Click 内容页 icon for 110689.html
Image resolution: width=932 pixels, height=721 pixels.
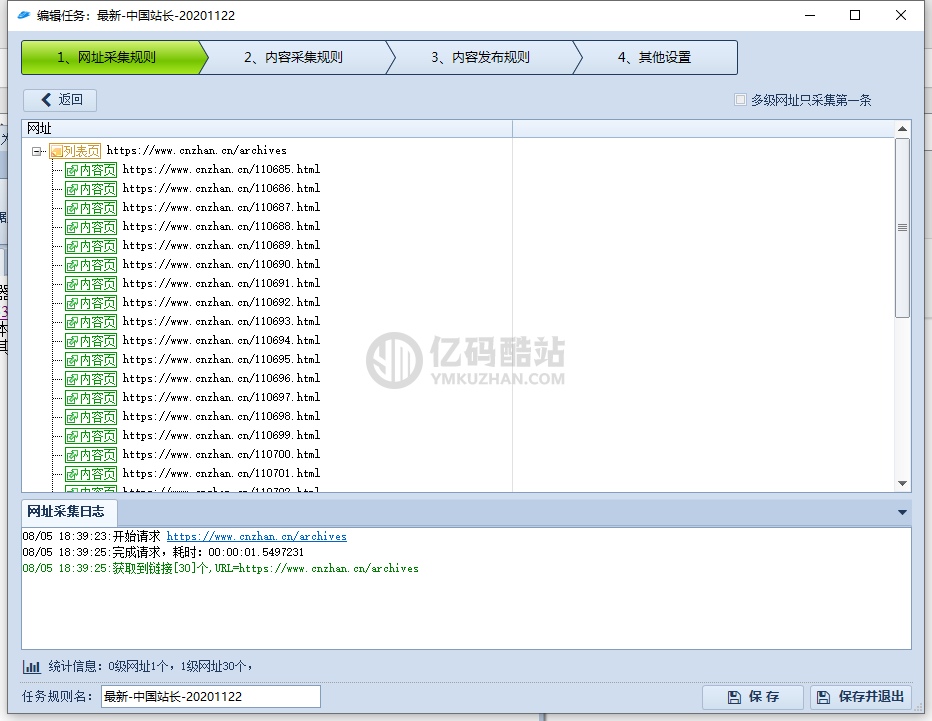91,246
